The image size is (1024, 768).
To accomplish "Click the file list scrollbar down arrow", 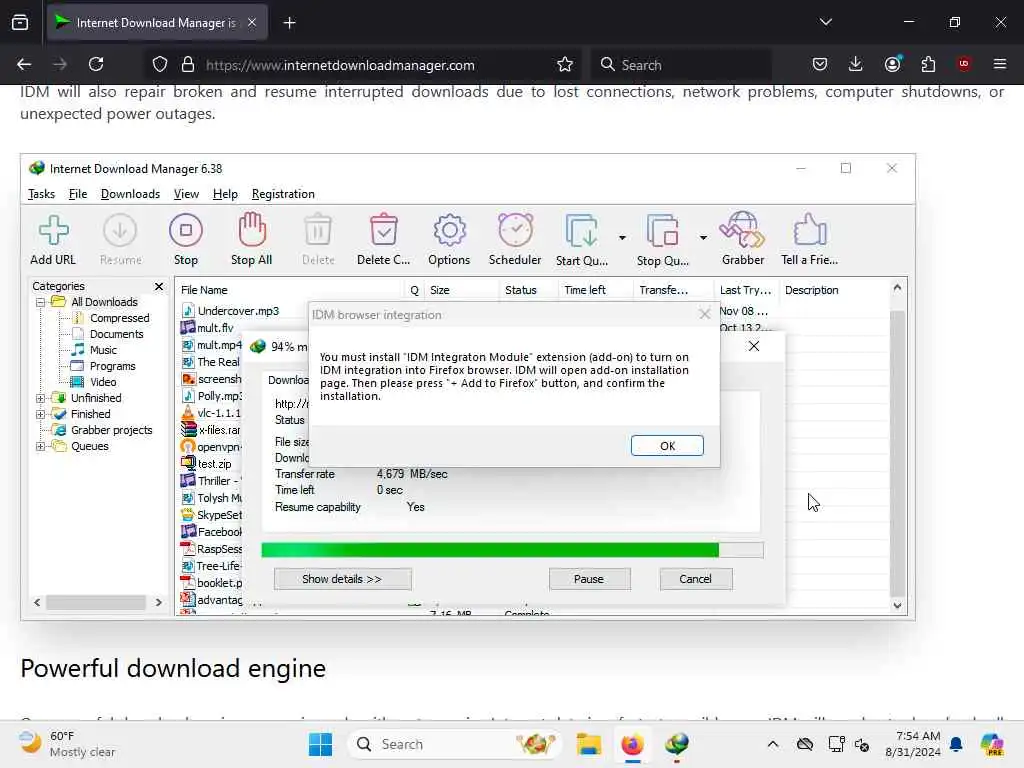I will (897, 605).
